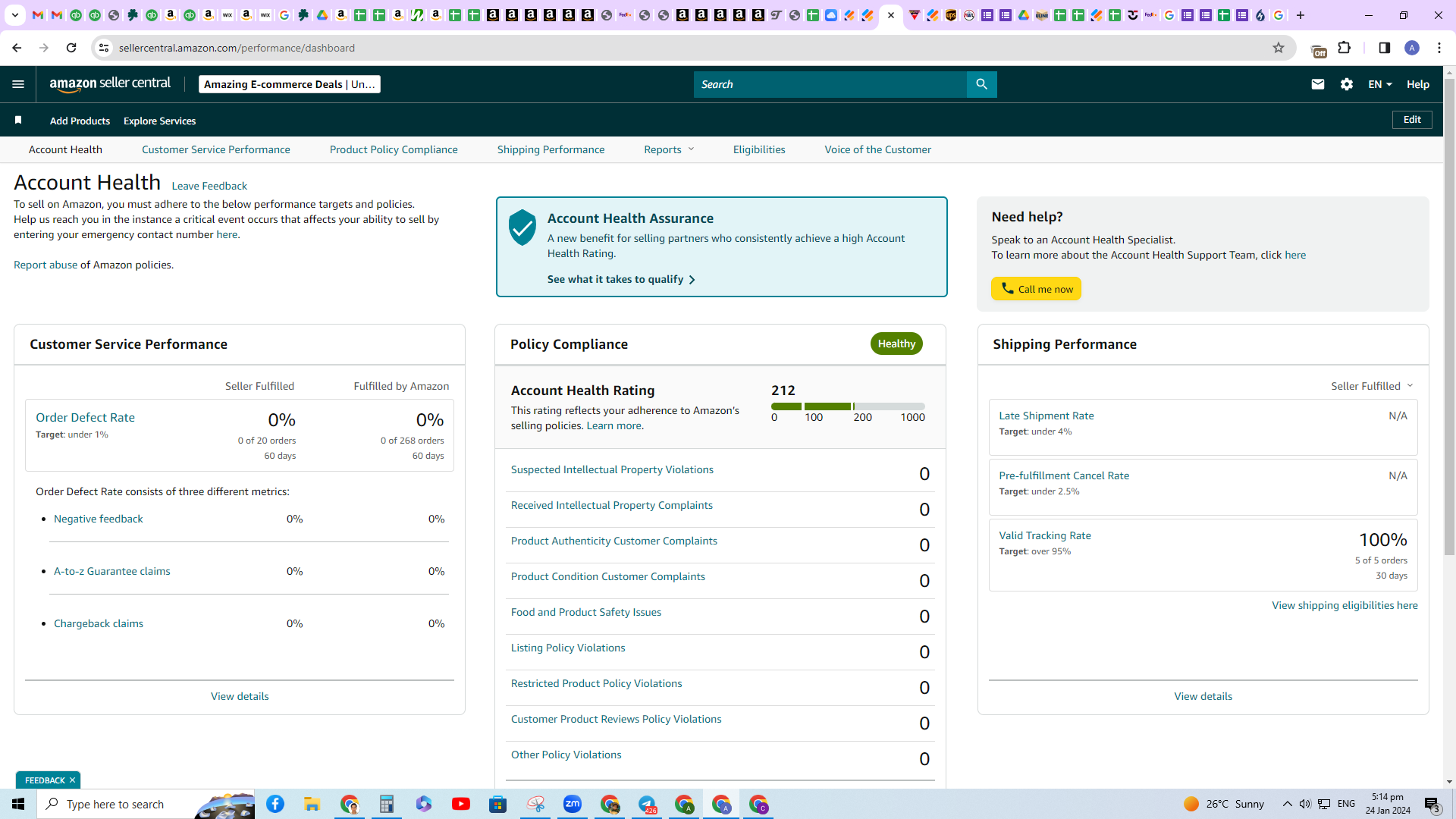This screenshot has width=1456, height=819.
Task: Expand the Reports menu dropdown
Action: (x=669, y=149)
